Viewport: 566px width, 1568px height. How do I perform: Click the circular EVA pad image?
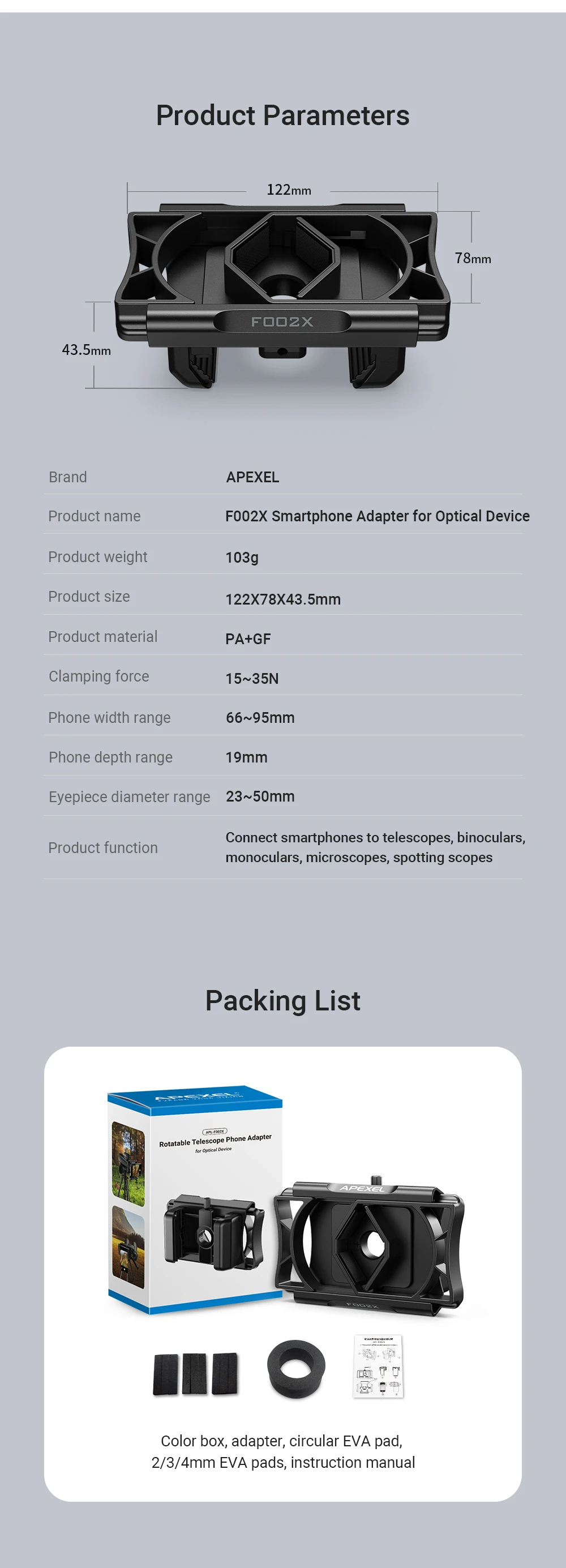pos(296,1369)
